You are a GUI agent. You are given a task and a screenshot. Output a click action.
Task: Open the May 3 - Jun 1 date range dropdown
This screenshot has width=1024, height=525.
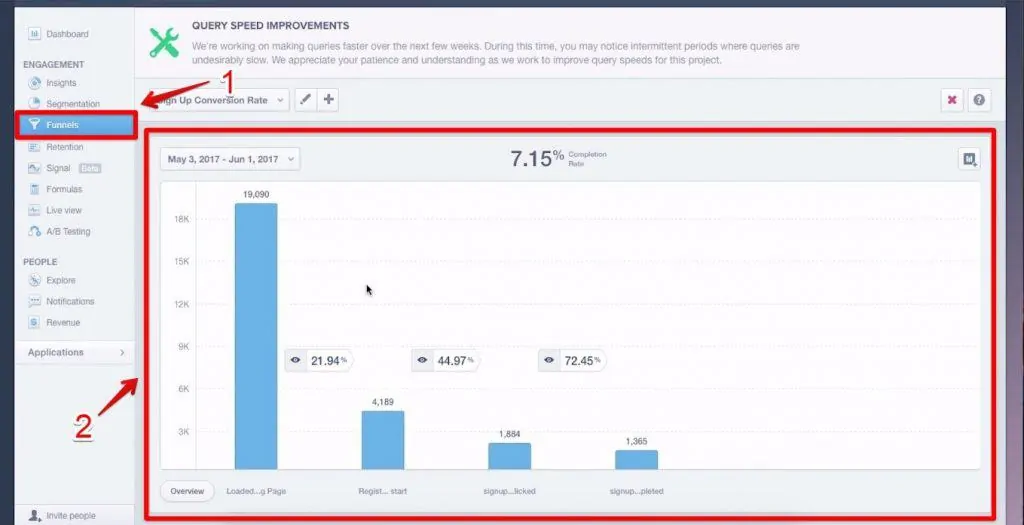click(x=230, y=159)
